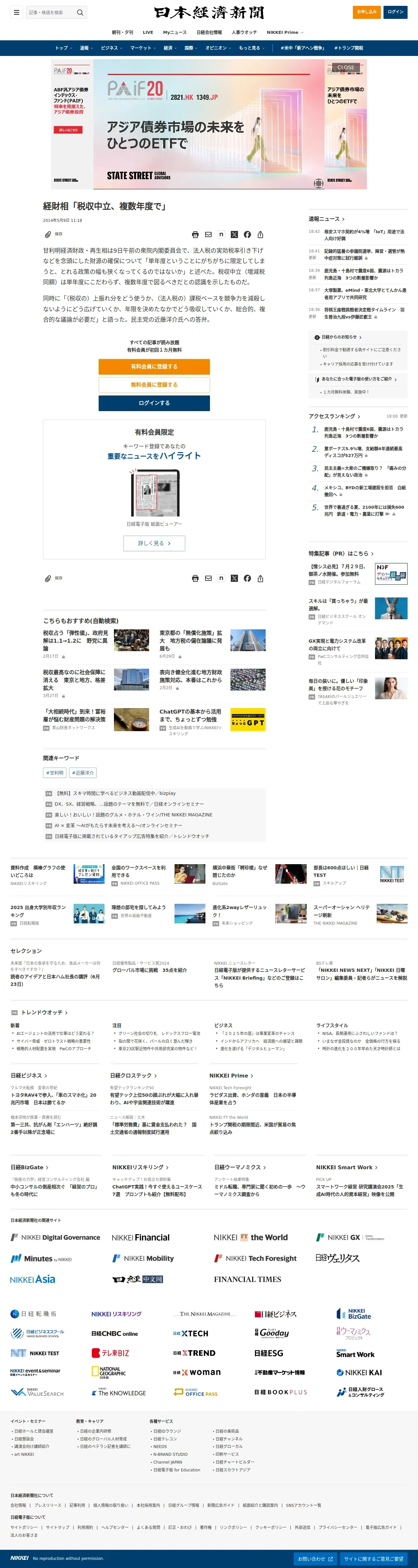This screenshot has height=1568, width=418.
Task: Click the #近藤洋介 keyword tag
Action: tap(83, 772)
